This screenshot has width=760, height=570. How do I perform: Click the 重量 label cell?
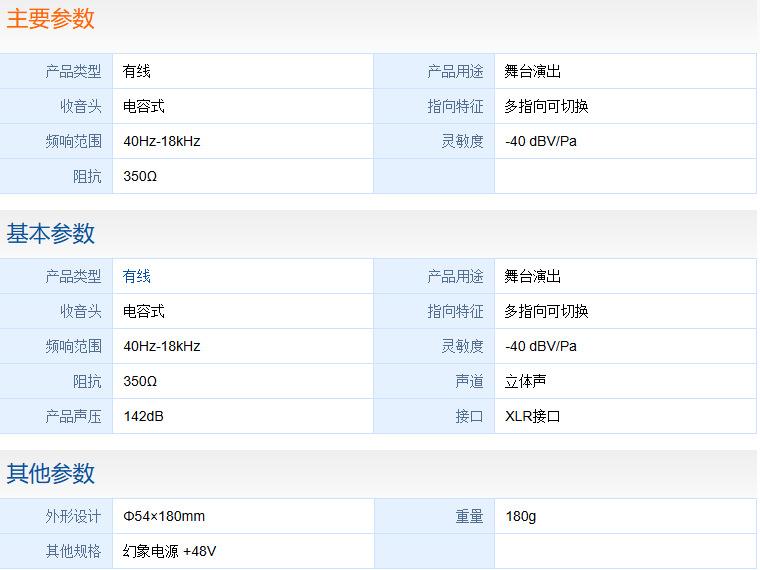tap(469, 516)
